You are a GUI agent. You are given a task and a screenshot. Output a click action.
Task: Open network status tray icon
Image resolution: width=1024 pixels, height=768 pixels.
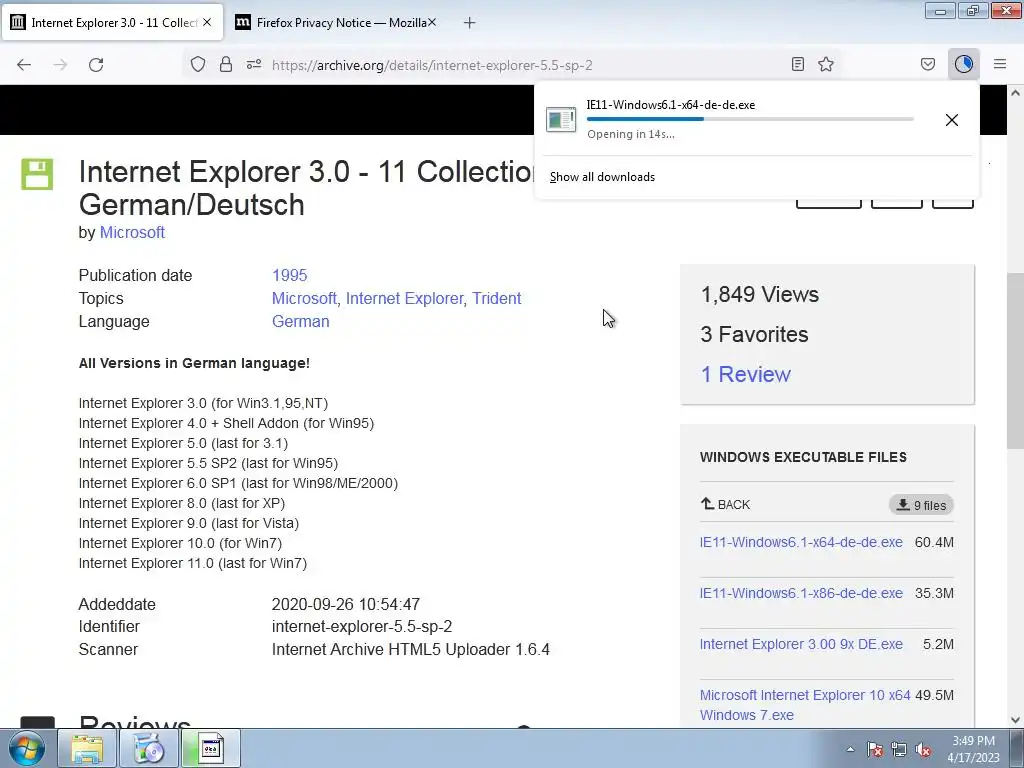899,749
